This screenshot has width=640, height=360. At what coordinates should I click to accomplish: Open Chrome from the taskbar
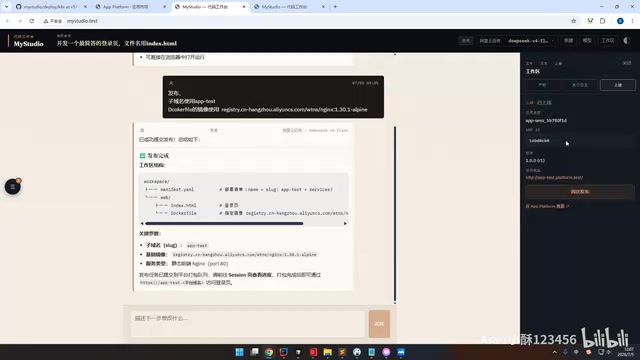(269, 352)
